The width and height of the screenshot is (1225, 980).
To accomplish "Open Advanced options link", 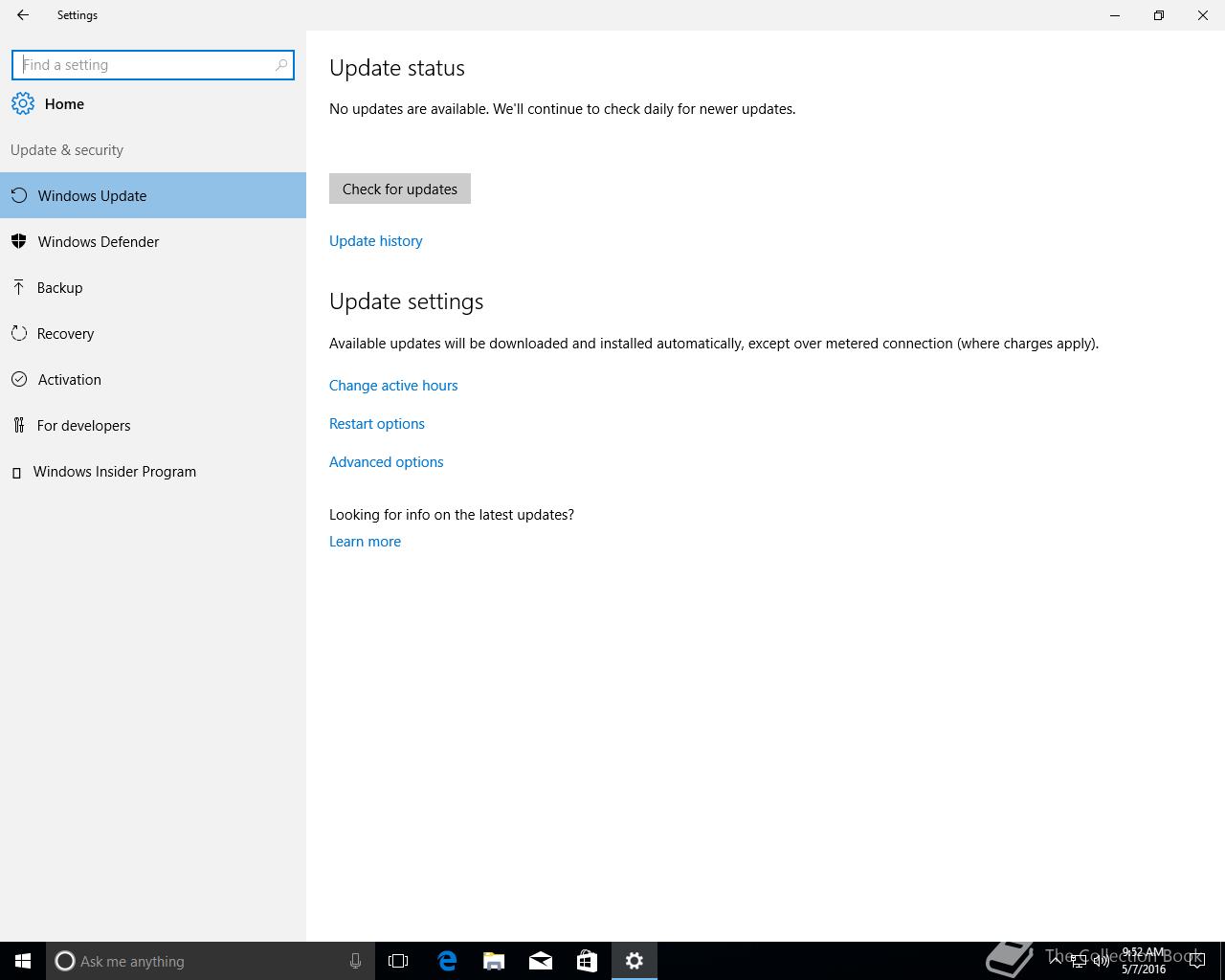I will pyautogui.click(x=387, y=462).
